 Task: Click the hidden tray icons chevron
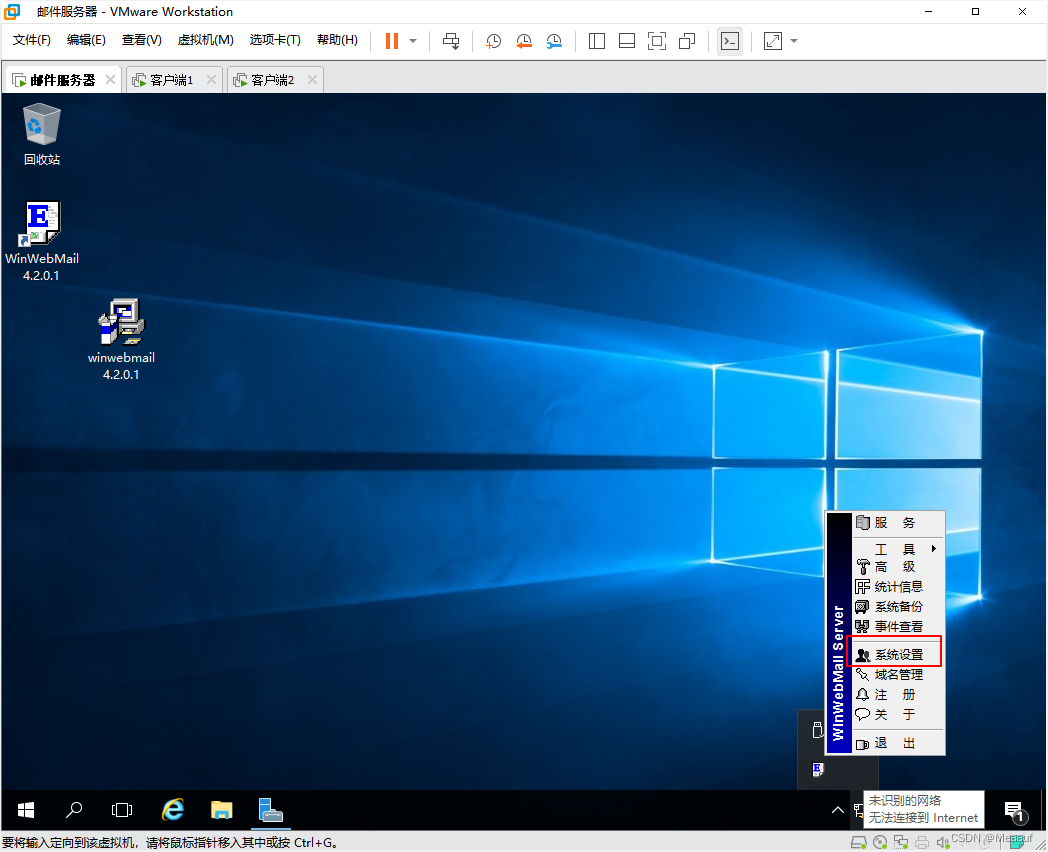pyautogui.click(x=837, y=811)
